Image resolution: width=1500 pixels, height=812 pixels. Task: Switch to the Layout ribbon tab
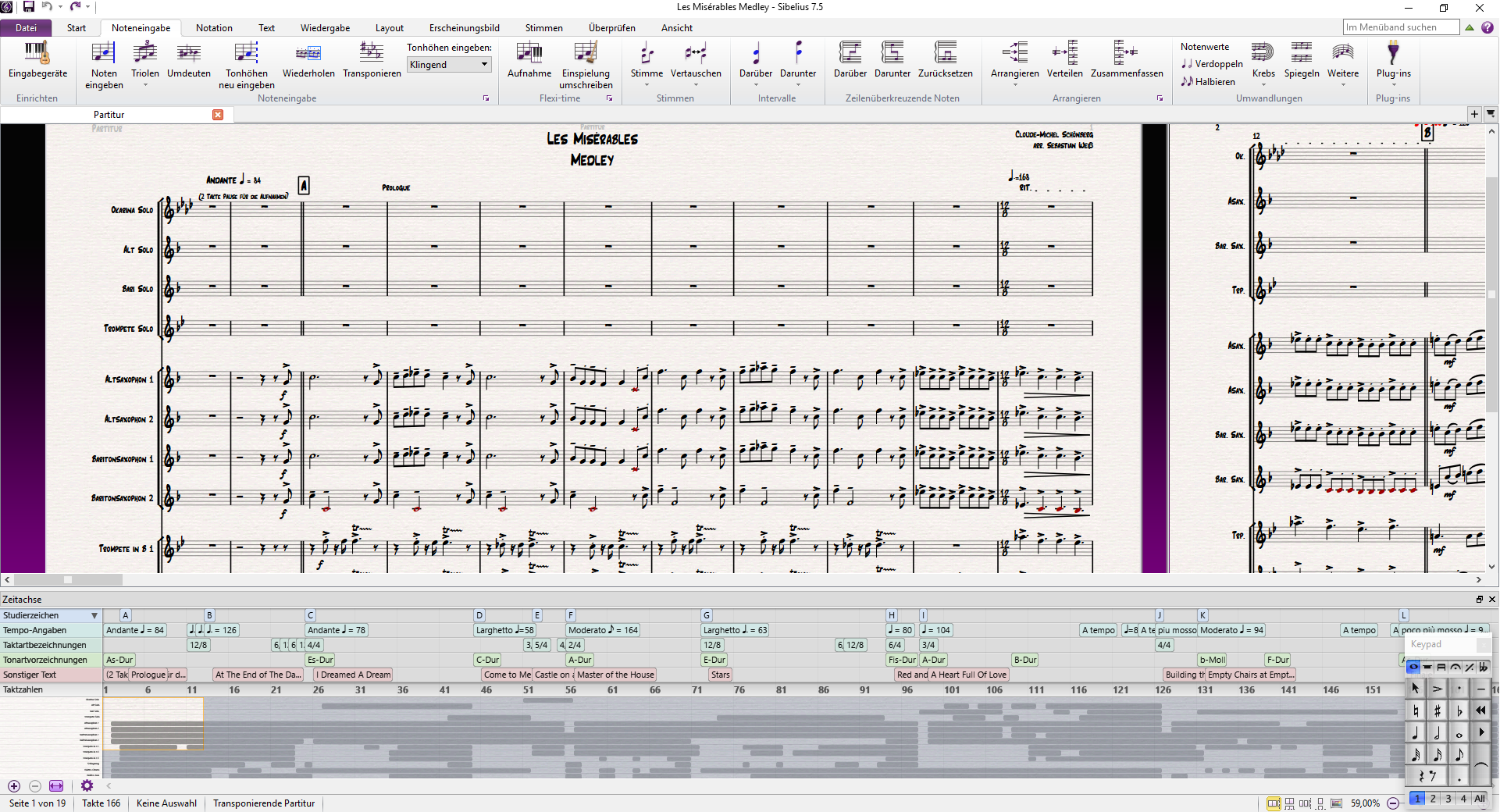(x=389, y=28)
